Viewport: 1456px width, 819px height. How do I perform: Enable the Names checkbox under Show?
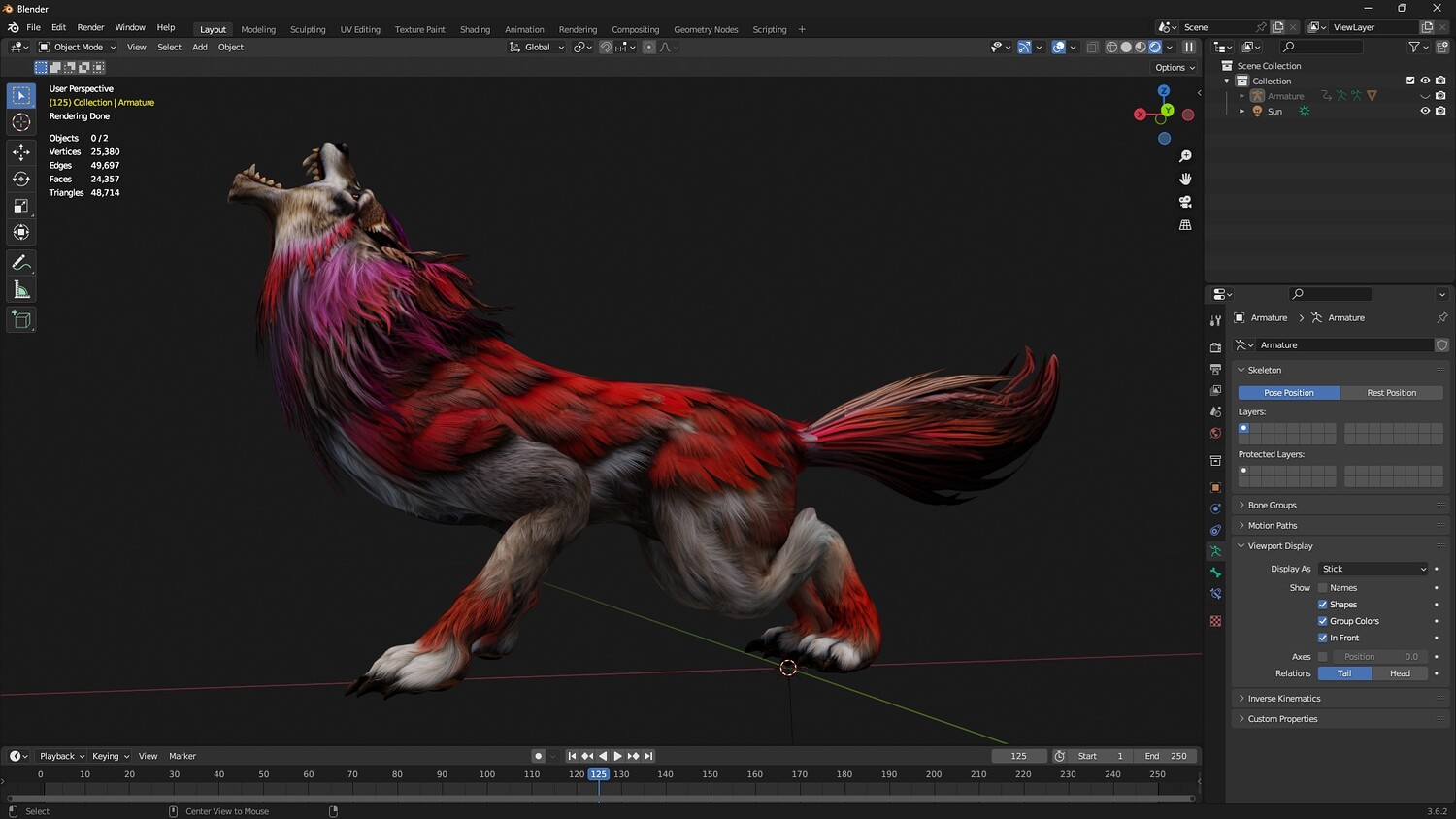(x=1322, y=588)
